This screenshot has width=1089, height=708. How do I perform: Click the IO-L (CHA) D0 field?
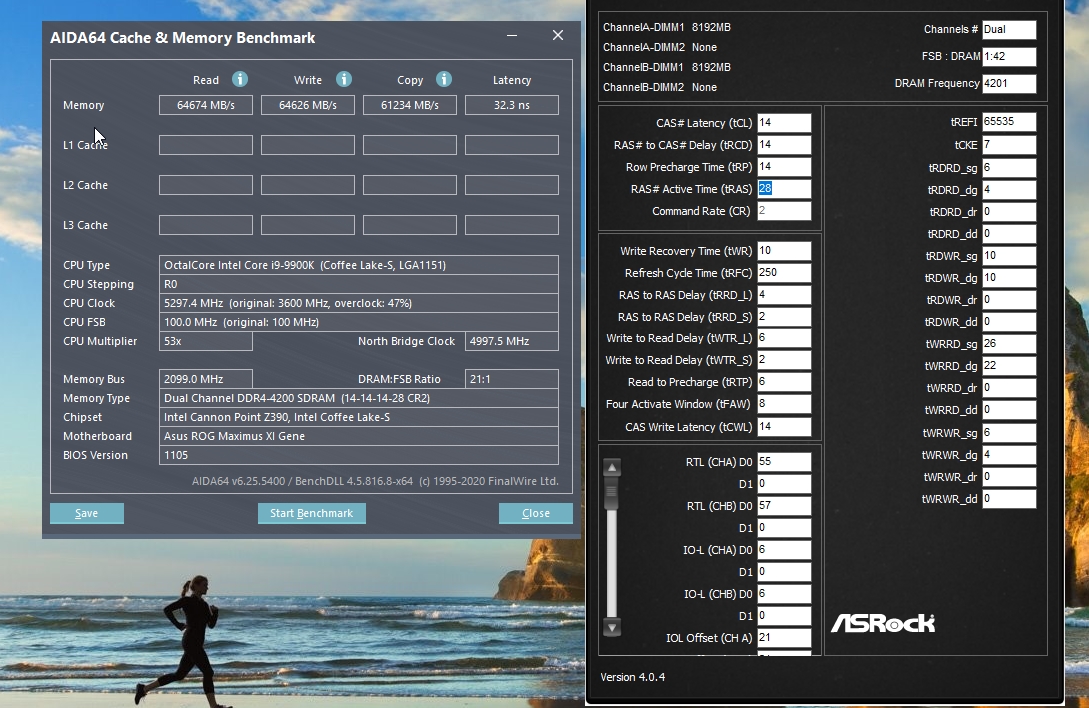(x=783, y=550)
